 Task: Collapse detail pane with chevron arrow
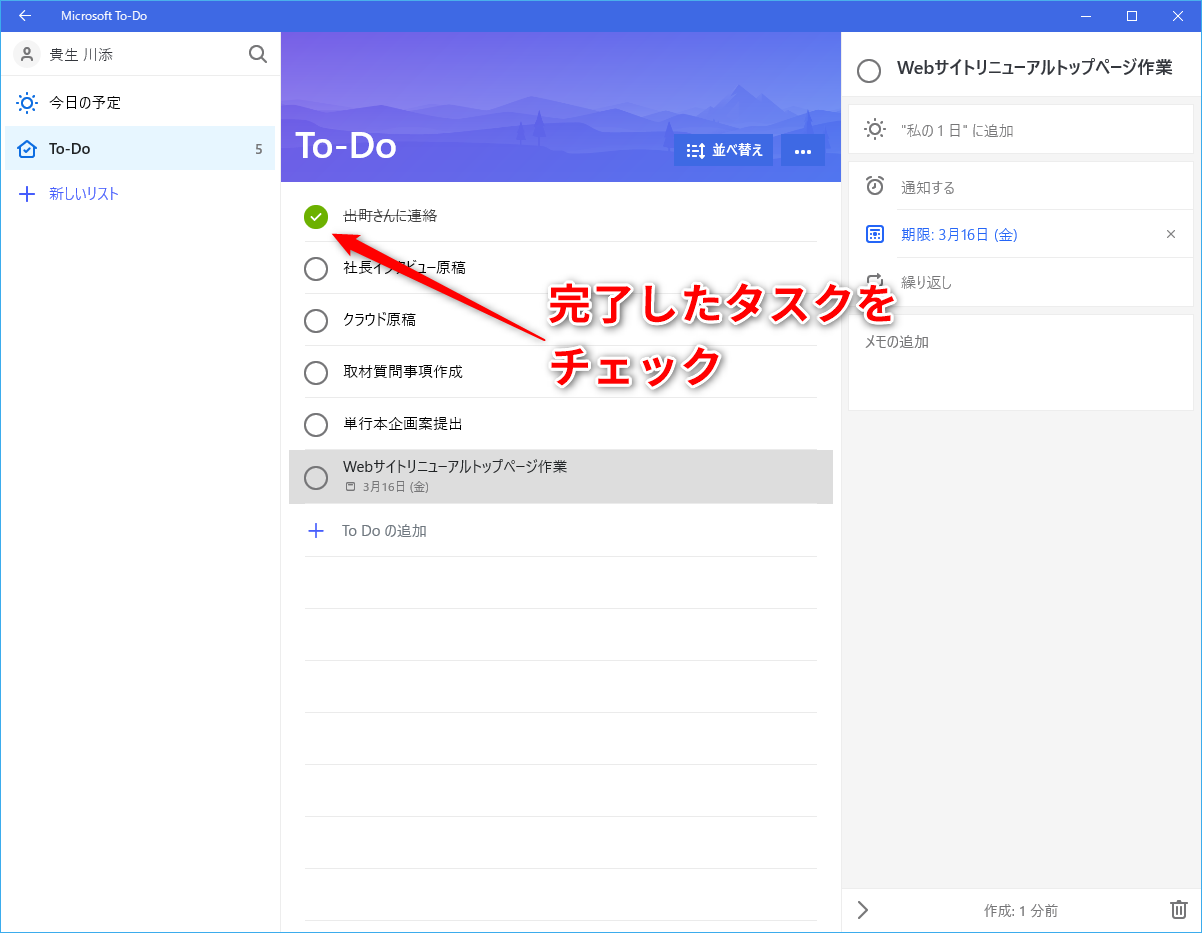(863, 910)
